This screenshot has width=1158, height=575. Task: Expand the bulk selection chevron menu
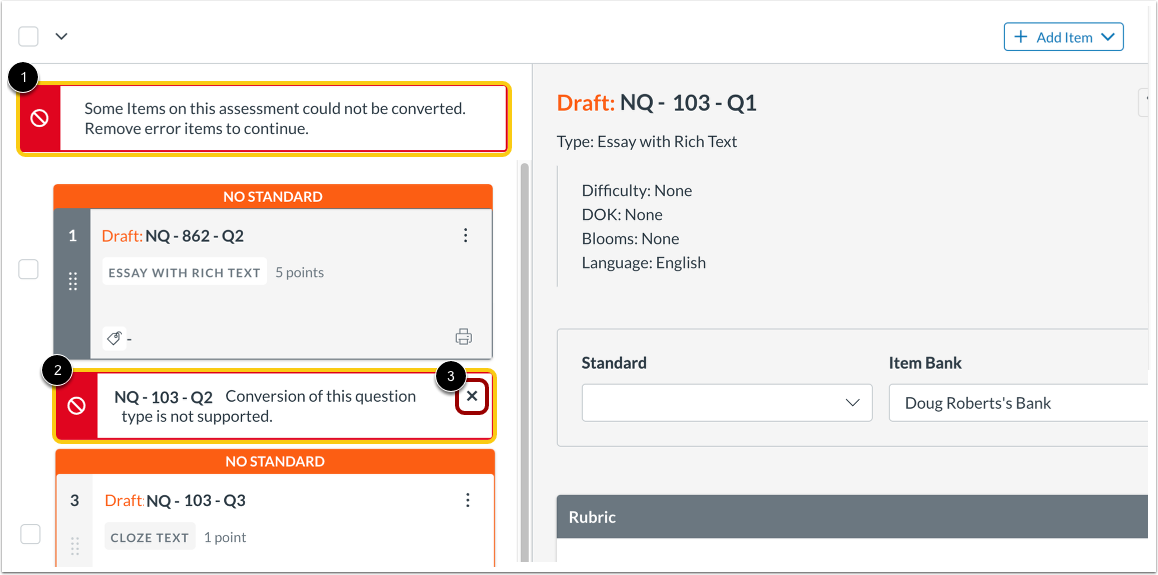click(x=62, y=36)
